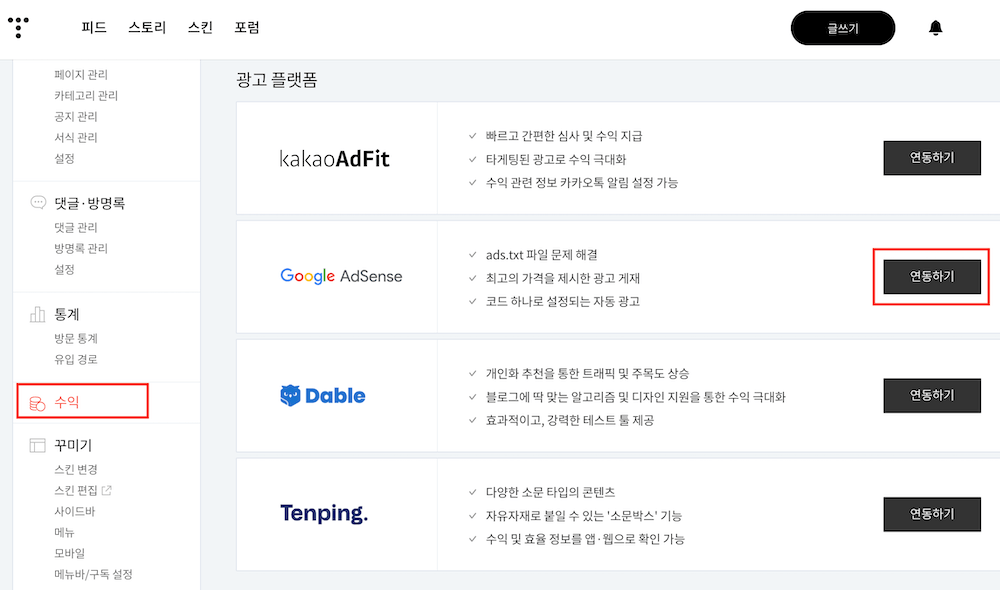This screenshot has width=1000, height=590.
Task: Click the Google AdSense logo
Action: pyautogui.click(x=341, y=276)
